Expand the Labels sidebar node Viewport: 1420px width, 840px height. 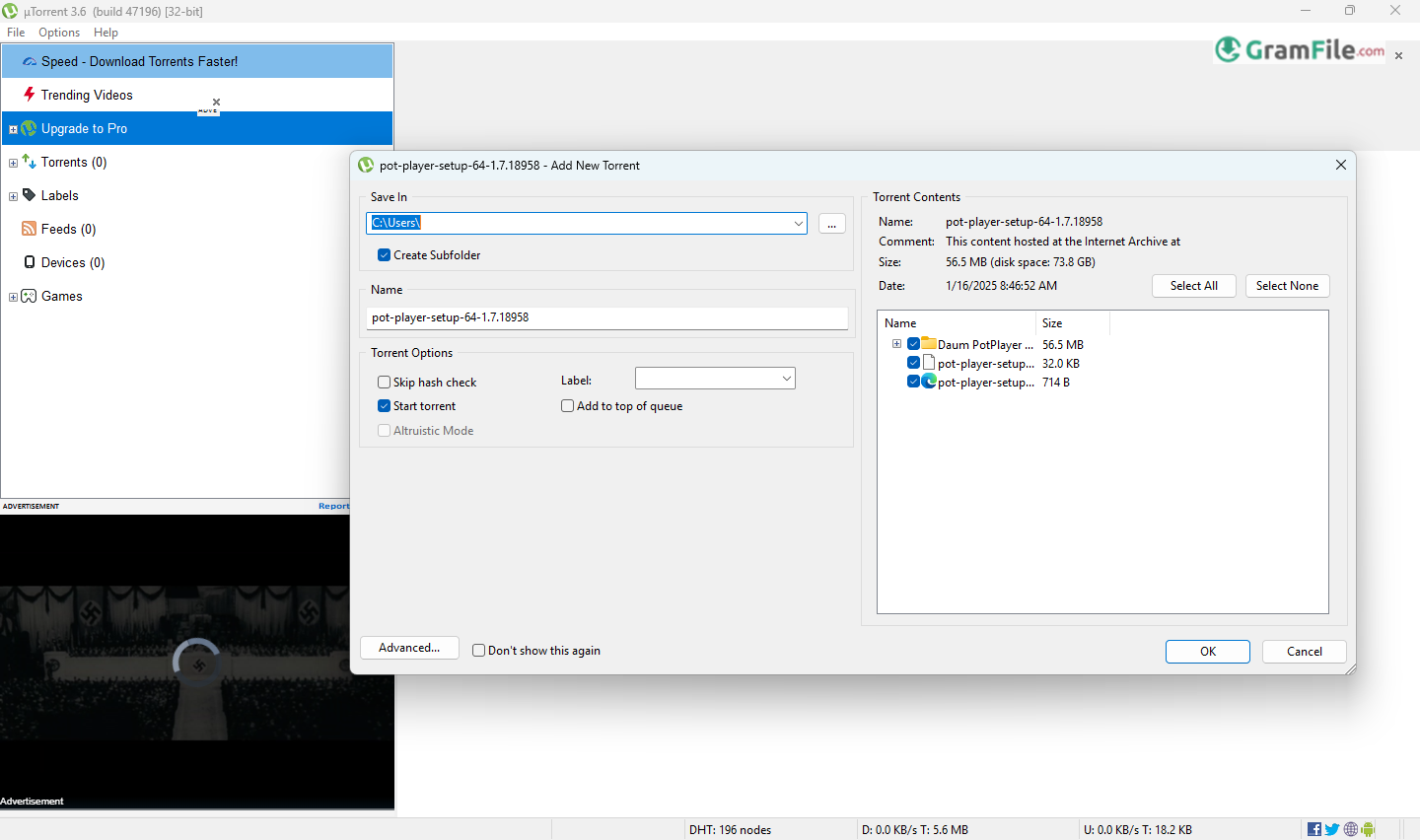[13, 196]
